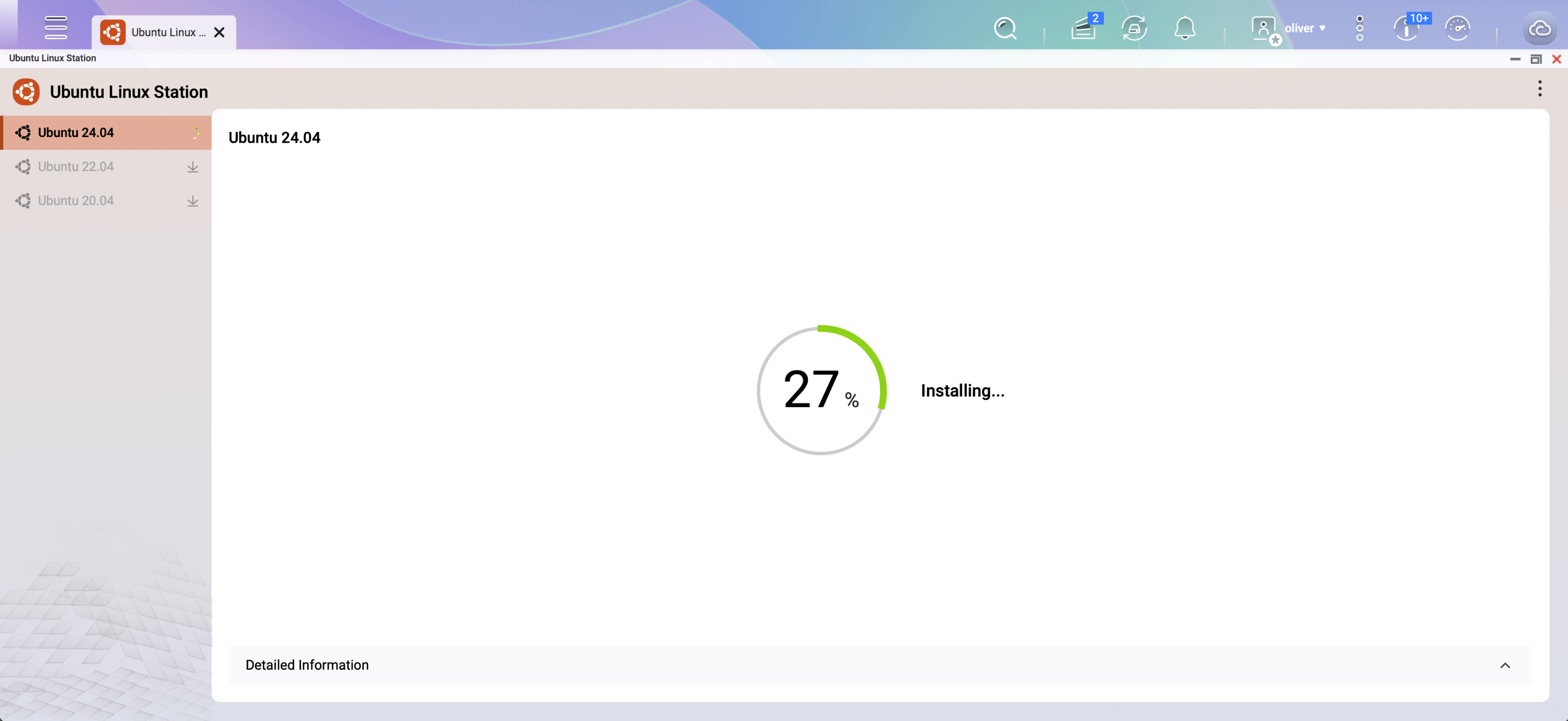Click the myQNAPcloud icon in the corner

tap(1539, 28)
